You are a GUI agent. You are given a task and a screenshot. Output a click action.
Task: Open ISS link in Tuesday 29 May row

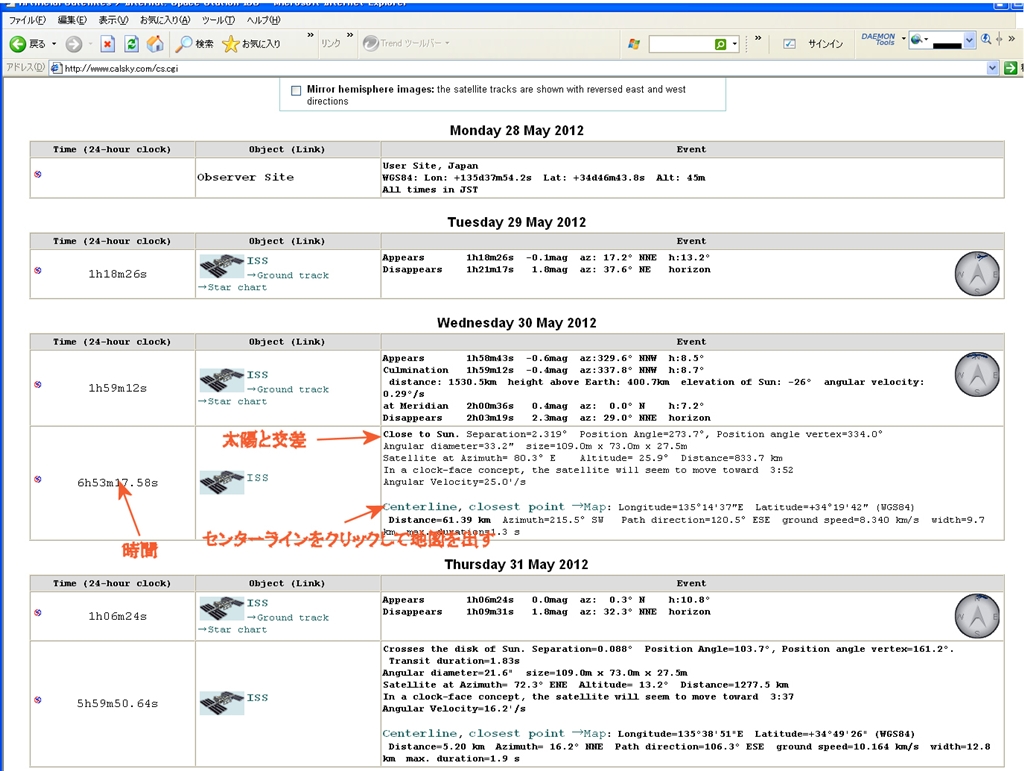click(257, 260)
